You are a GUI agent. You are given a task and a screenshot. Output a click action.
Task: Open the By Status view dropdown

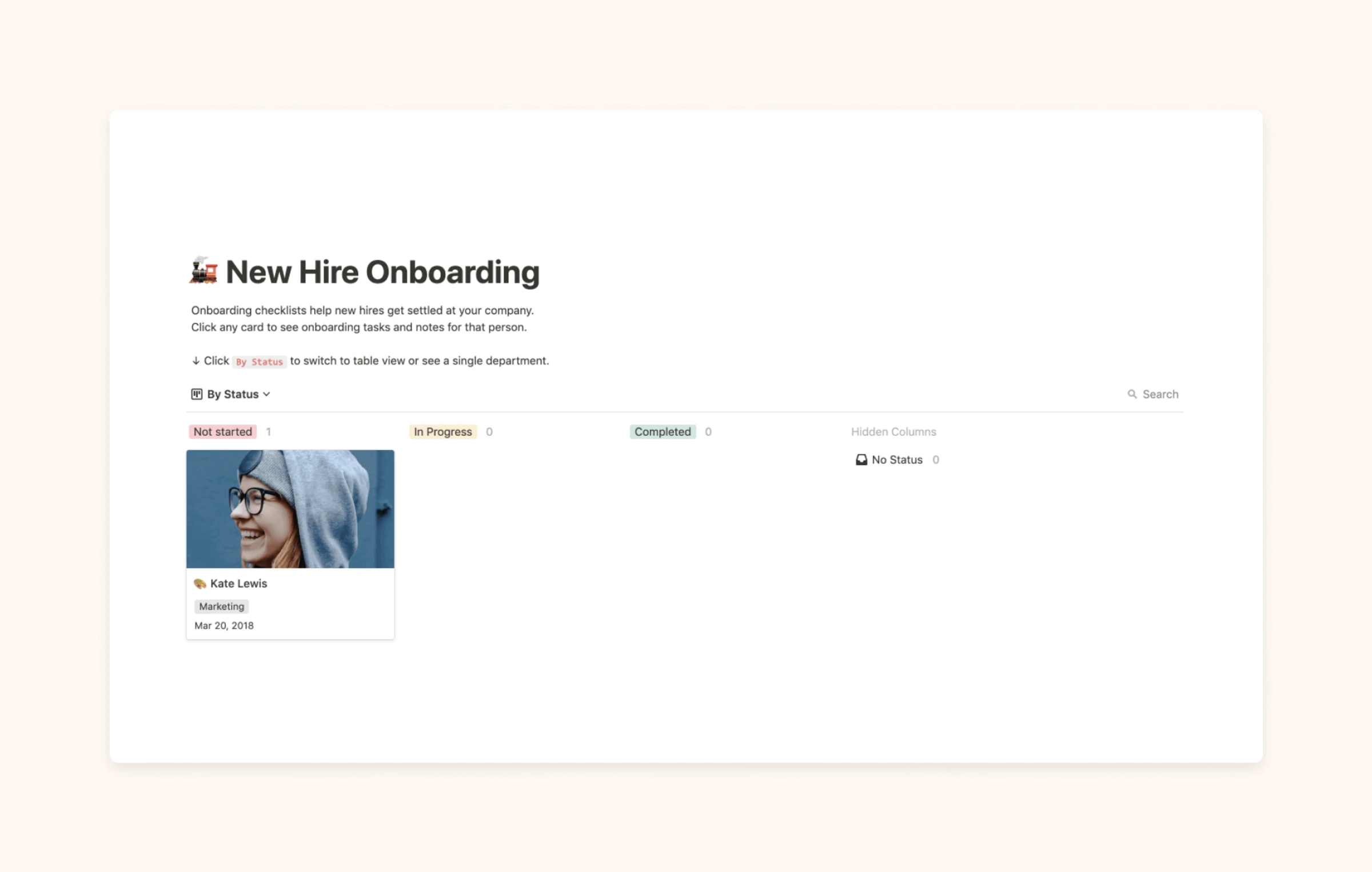232,394
